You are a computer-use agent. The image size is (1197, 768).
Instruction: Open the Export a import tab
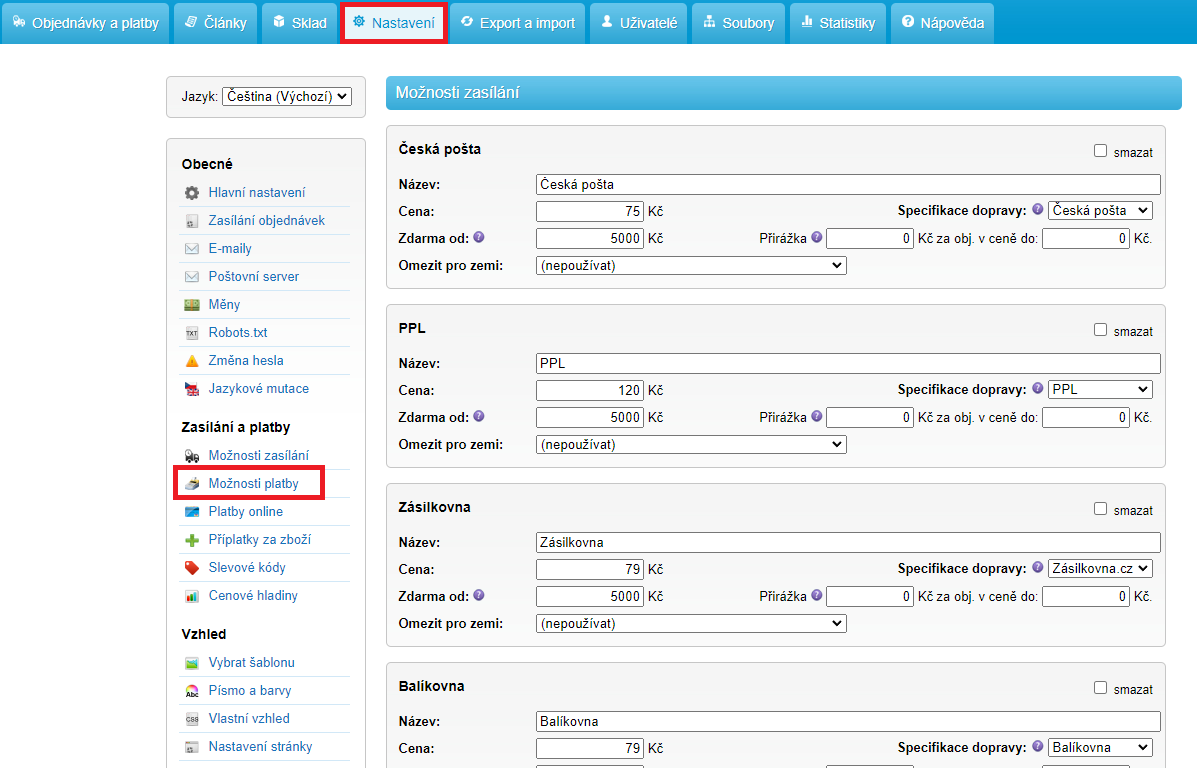(518, 23)
